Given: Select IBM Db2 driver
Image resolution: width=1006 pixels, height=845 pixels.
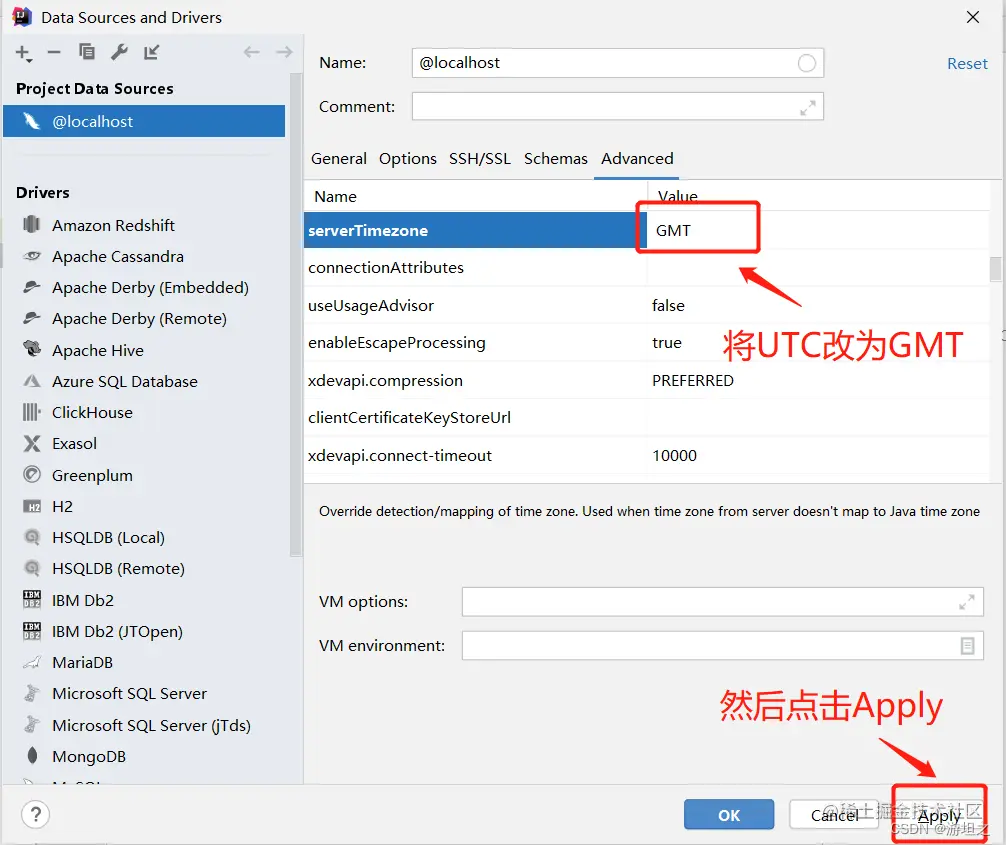Looking at the screenshot, I should (x=83, y=601).
